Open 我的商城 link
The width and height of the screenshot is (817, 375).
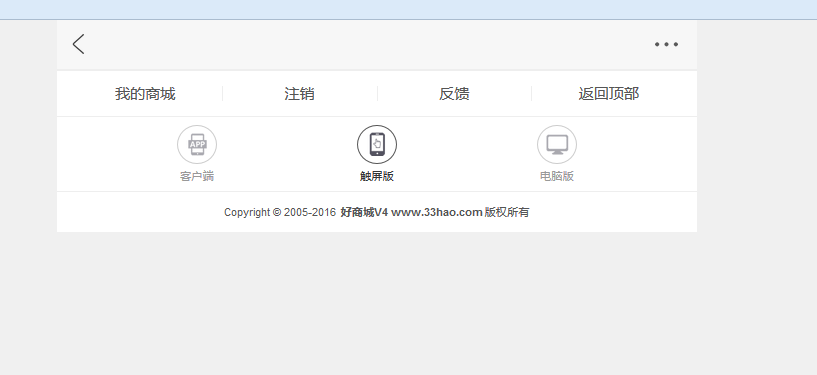coord(145,94)
